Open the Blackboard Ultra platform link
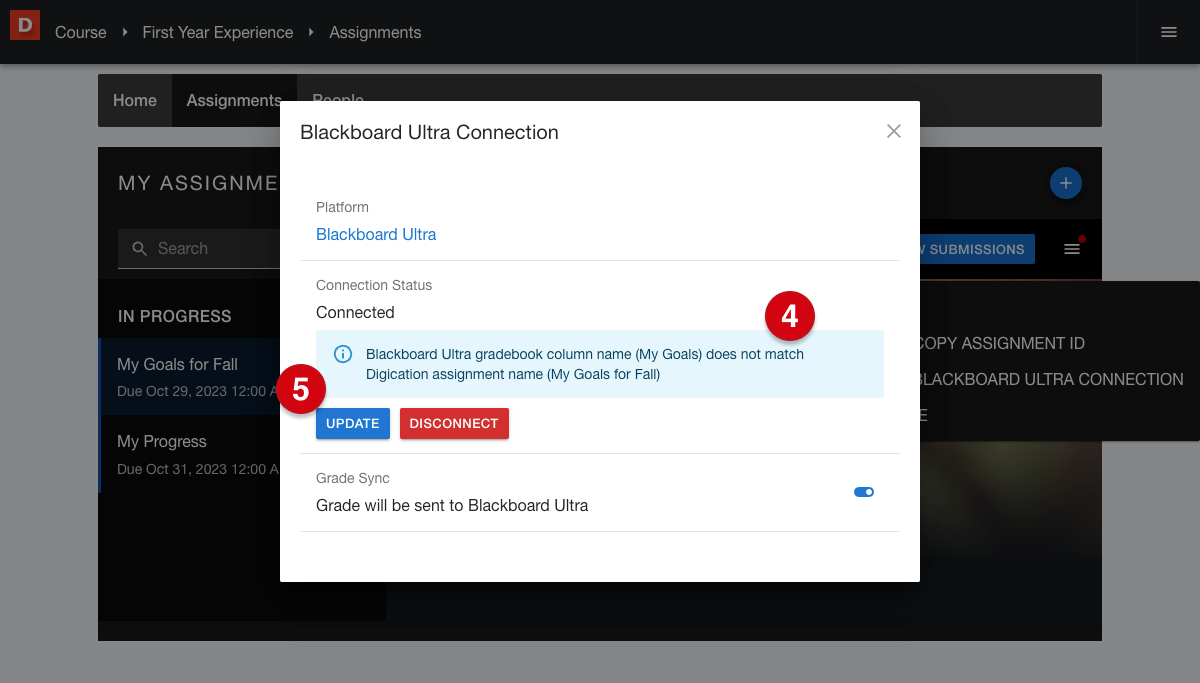1200x683 pixels. click(x=376, y=234)
